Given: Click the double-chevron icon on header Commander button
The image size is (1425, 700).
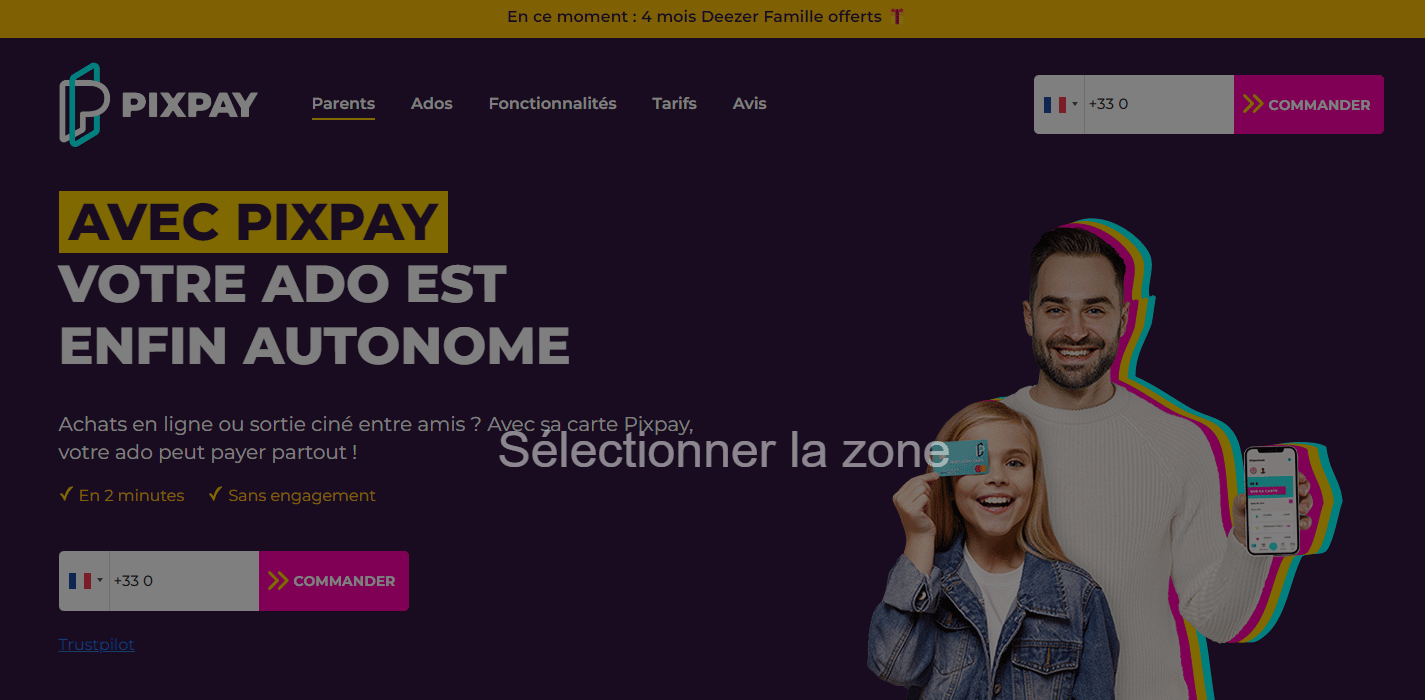Looking at the screenshot, I should click(x=1253, y=104).
